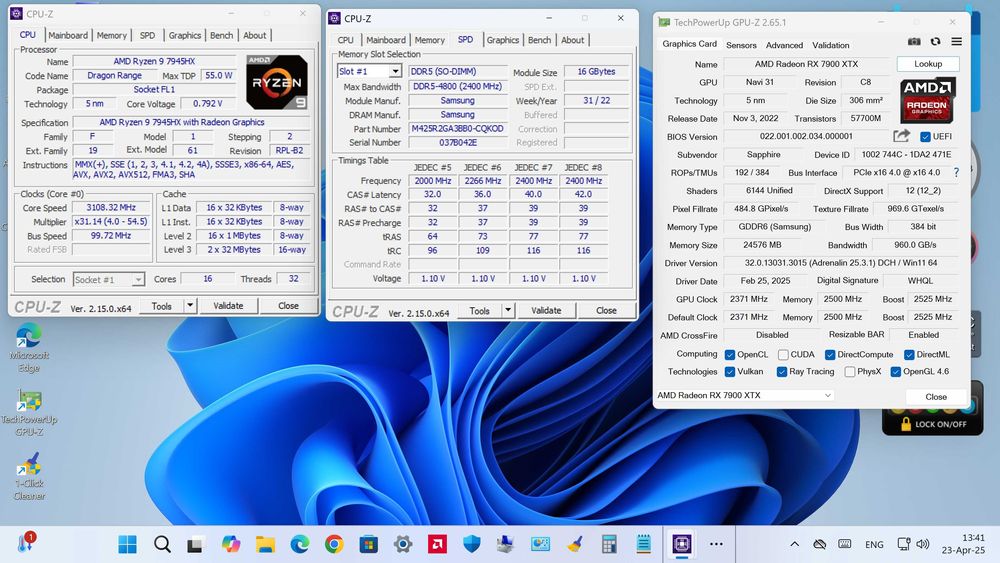Take a GPU-Z screenshot with camera icon

click(914, 42)
